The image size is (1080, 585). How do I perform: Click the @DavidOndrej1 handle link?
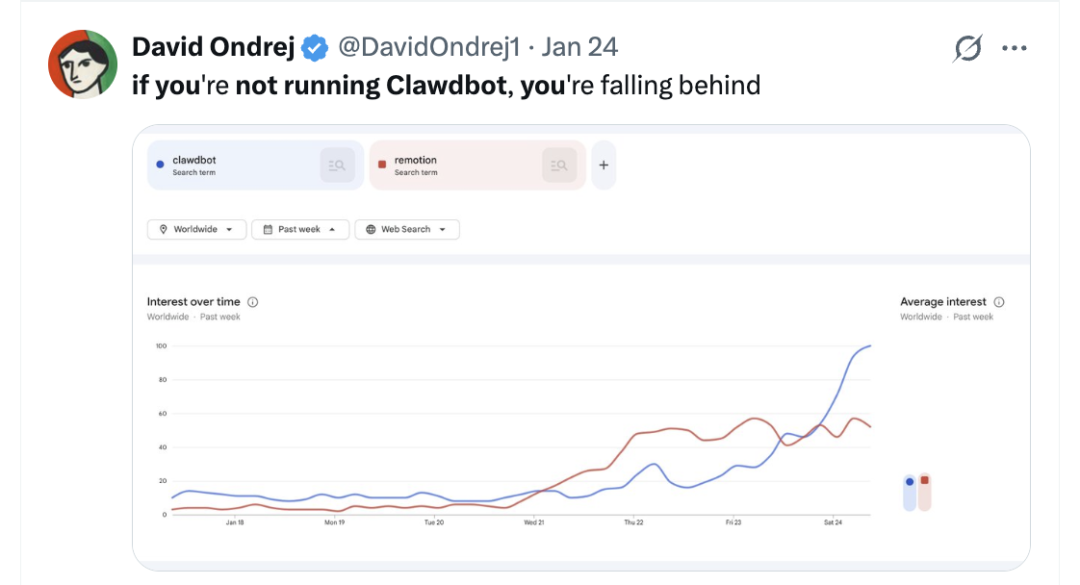[430, 47]
